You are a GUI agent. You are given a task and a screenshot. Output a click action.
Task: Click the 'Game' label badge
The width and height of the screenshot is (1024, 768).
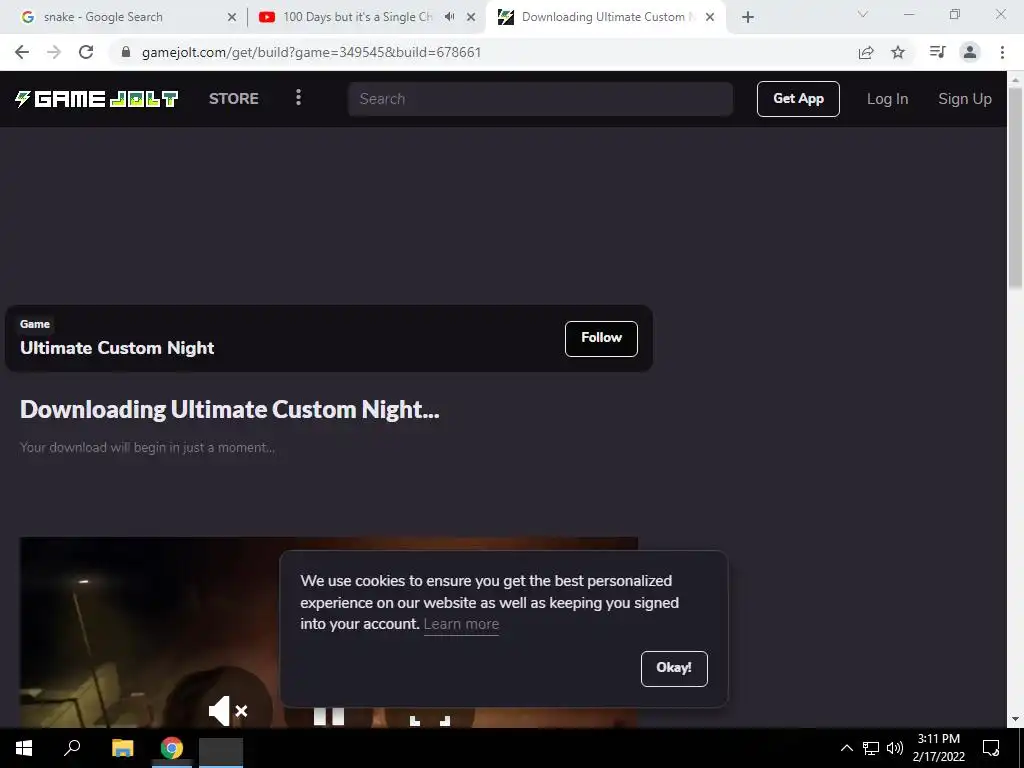click(35, 324)
